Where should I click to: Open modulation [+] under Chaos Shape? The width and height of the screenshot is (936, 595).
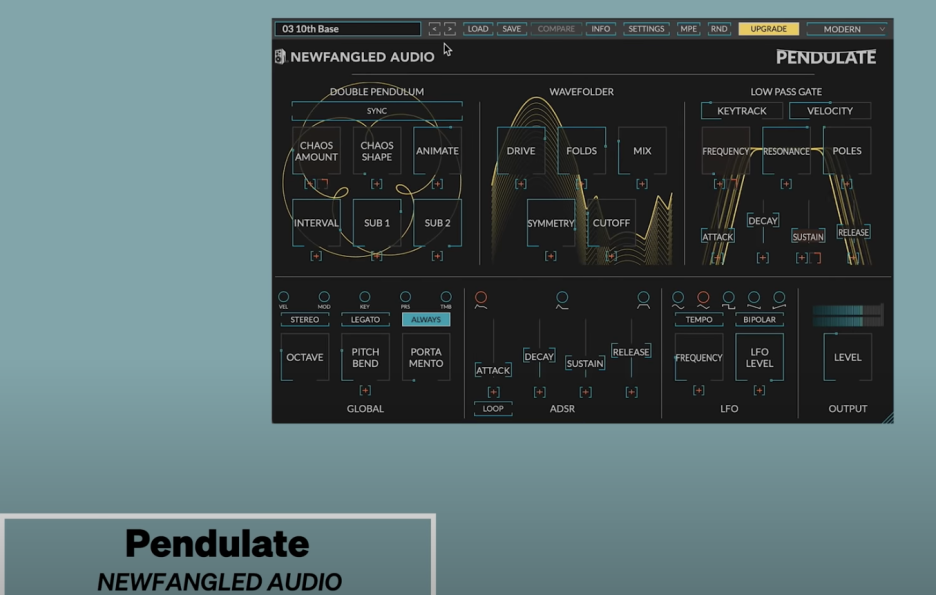point(377,184)
